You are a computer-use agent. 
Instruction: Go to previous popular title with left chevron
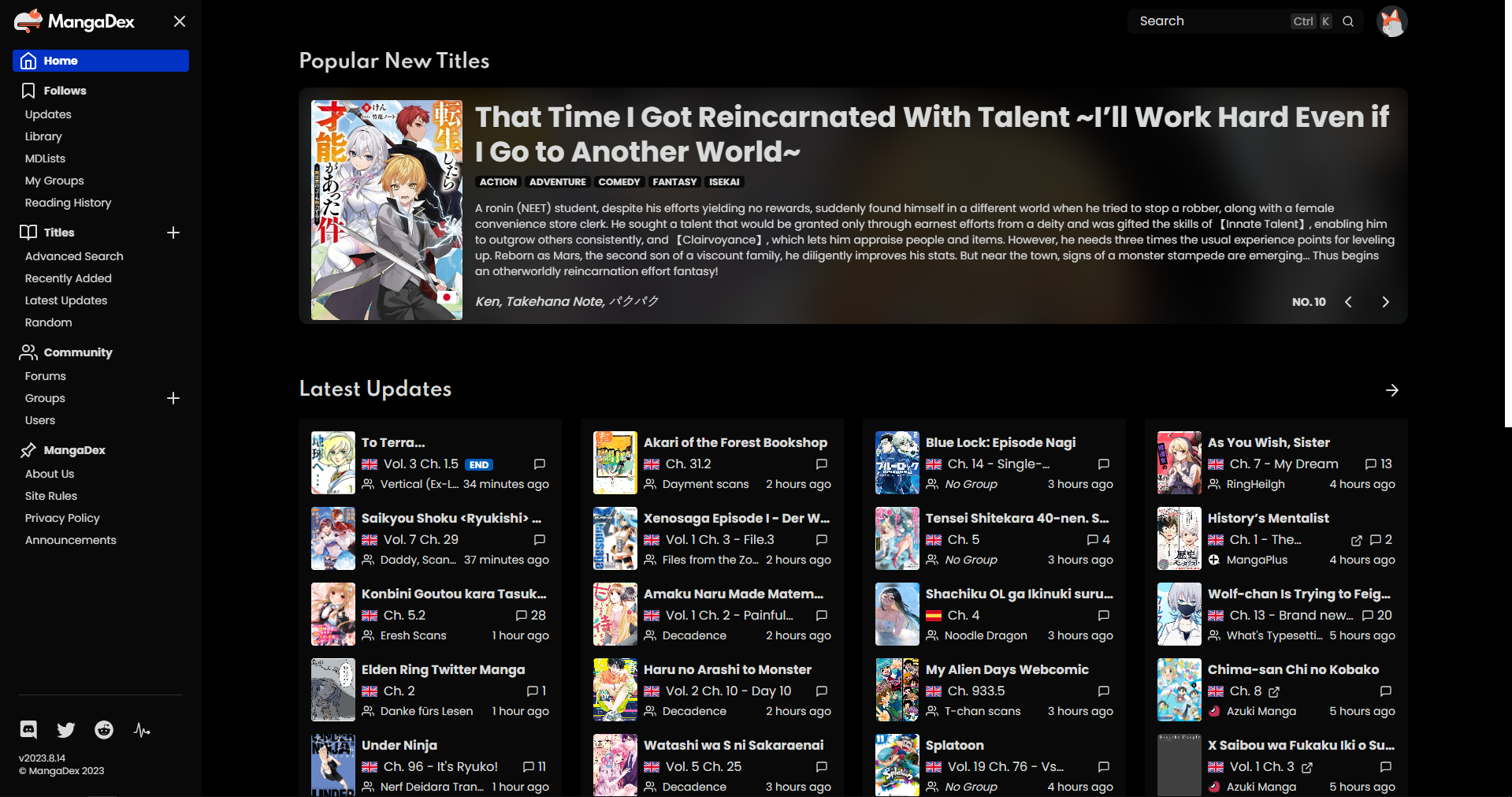pos(1348,302)
